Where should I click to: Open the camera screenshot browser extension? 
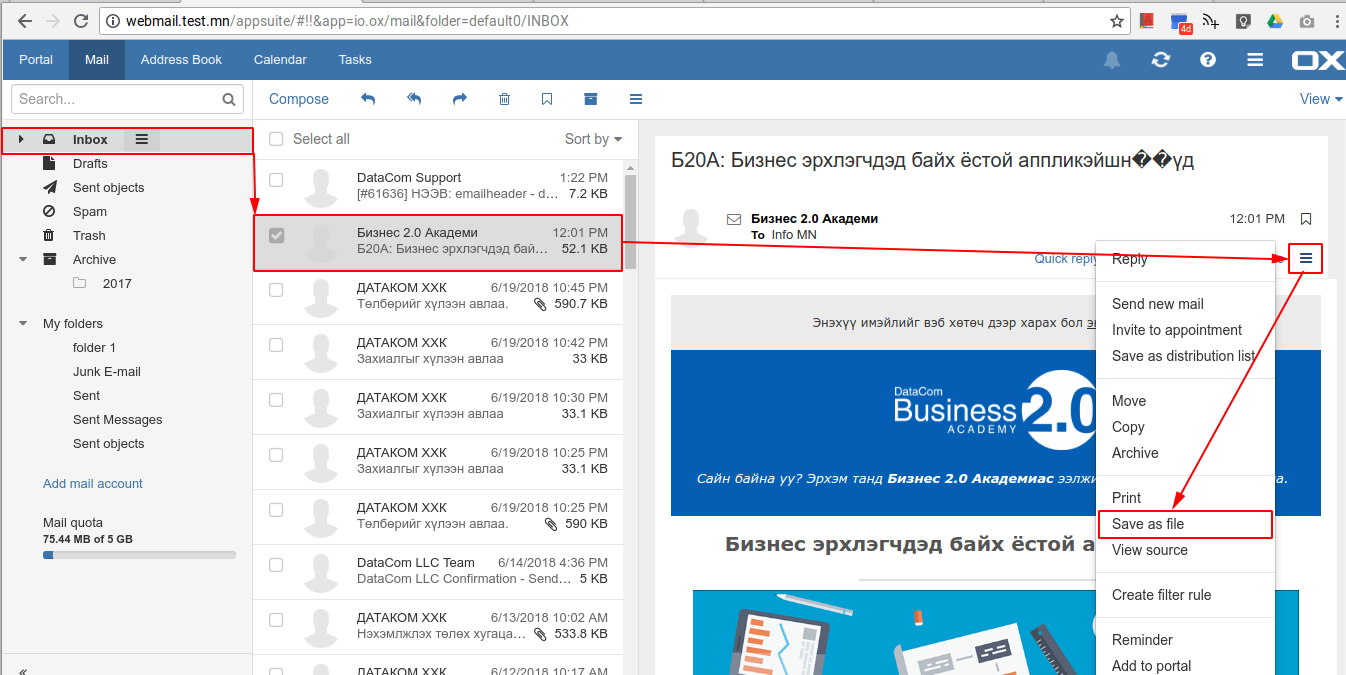tap(1306, 20)
